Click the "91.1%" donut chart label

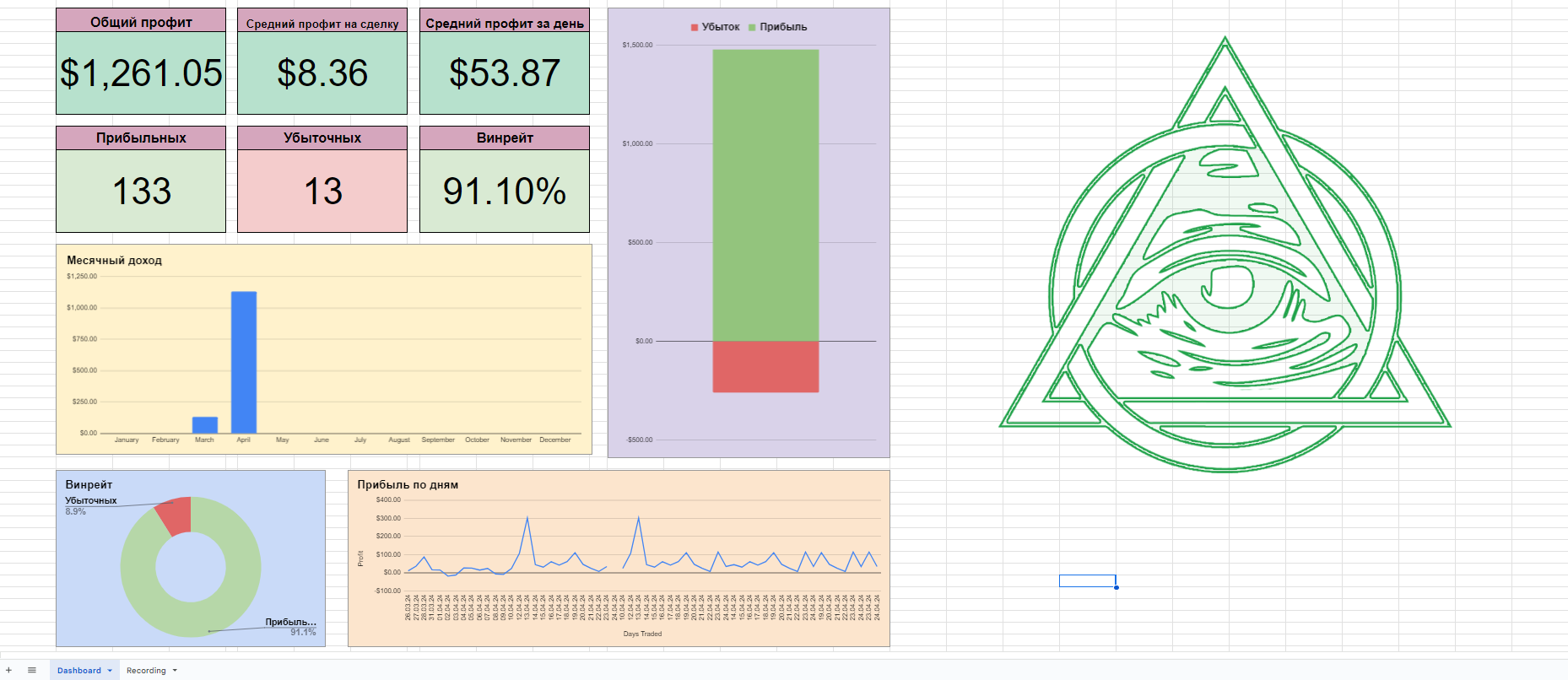click(304, 632)
